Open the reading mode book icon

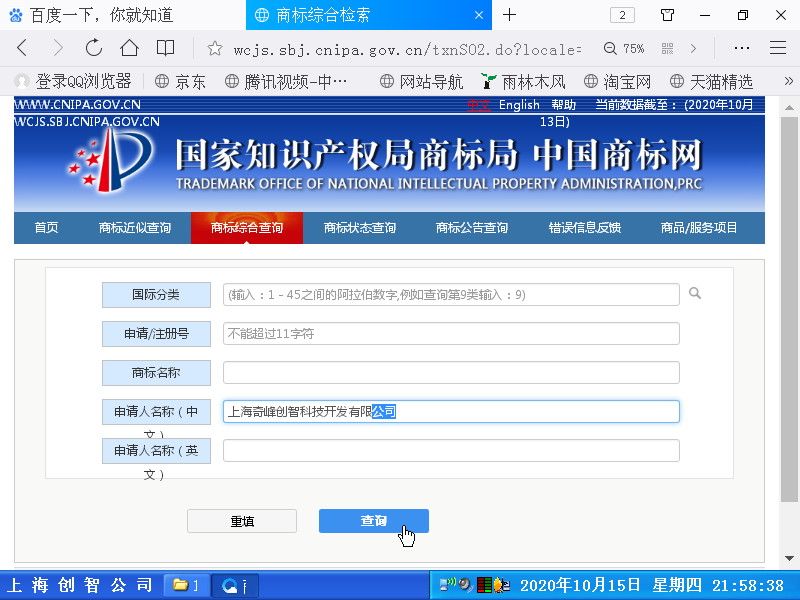point(166,48)
